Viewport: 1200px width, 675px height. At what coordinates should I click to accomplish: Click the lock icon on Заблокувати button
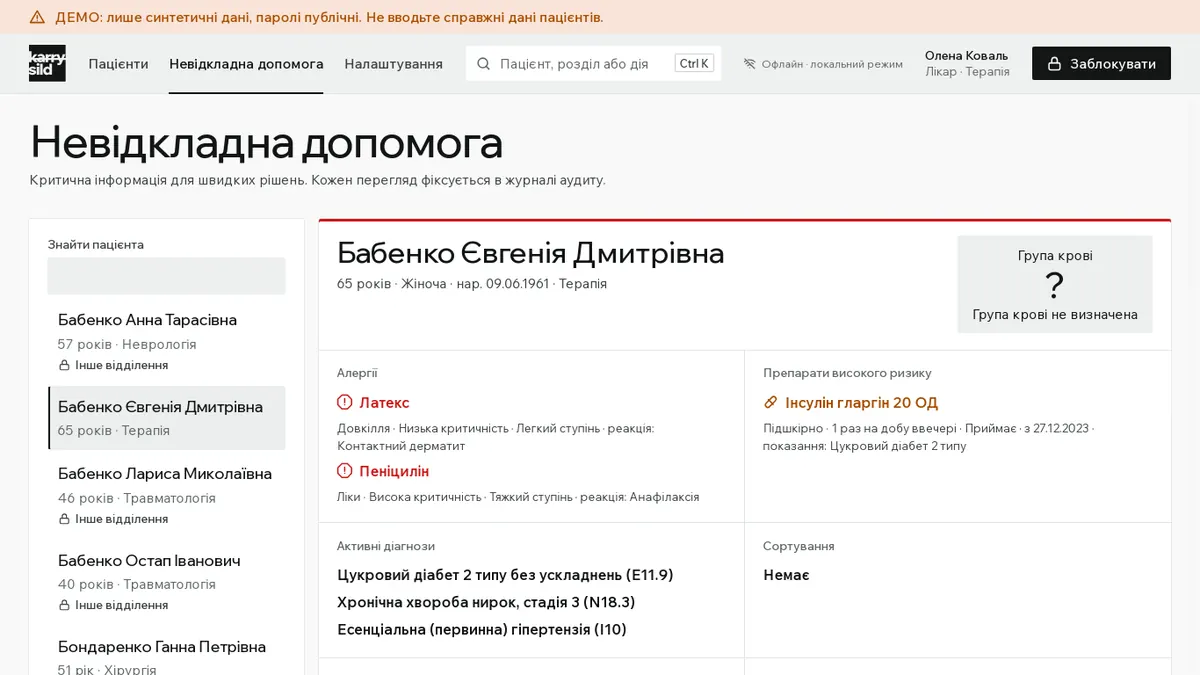point(1054,64)
